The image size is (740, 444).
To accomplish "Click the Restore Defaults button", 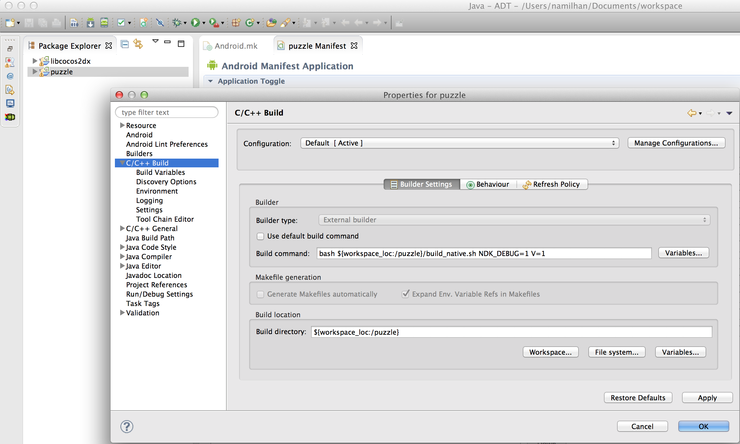I will pos(638,398).
